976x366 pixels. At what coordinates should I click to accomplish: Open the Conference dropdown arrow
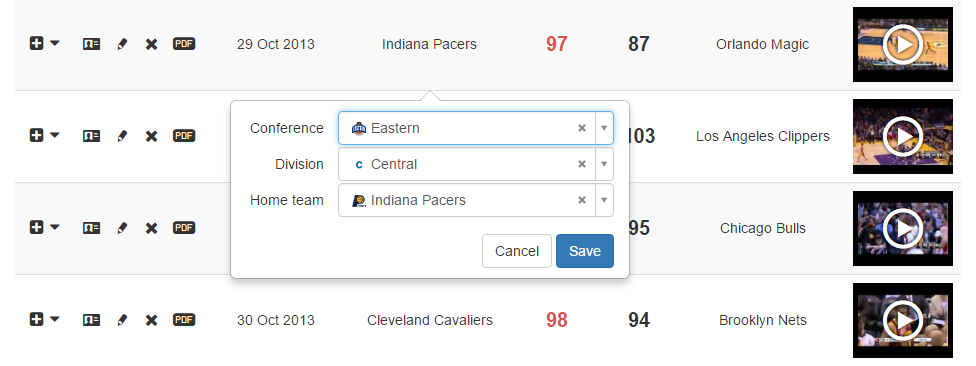point(604,128)
